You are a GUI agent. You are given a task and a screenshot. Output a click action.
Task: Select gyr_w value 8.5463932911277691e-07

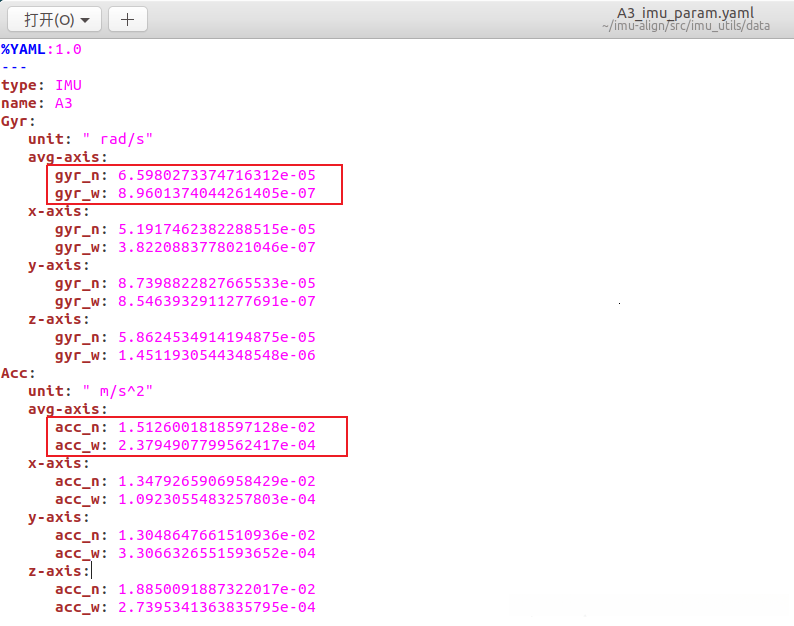click(217, 301)
